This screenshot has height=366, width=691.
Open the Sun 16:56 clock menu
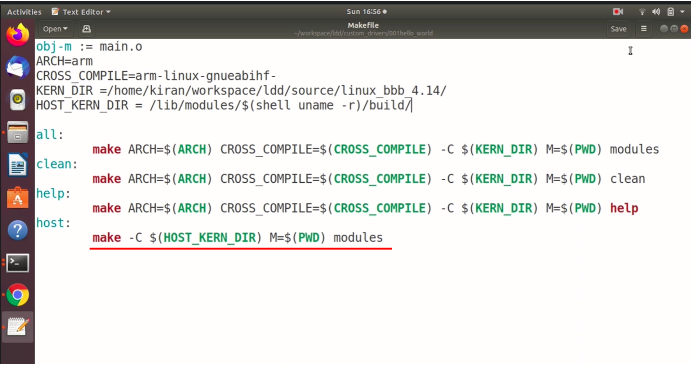366,12
